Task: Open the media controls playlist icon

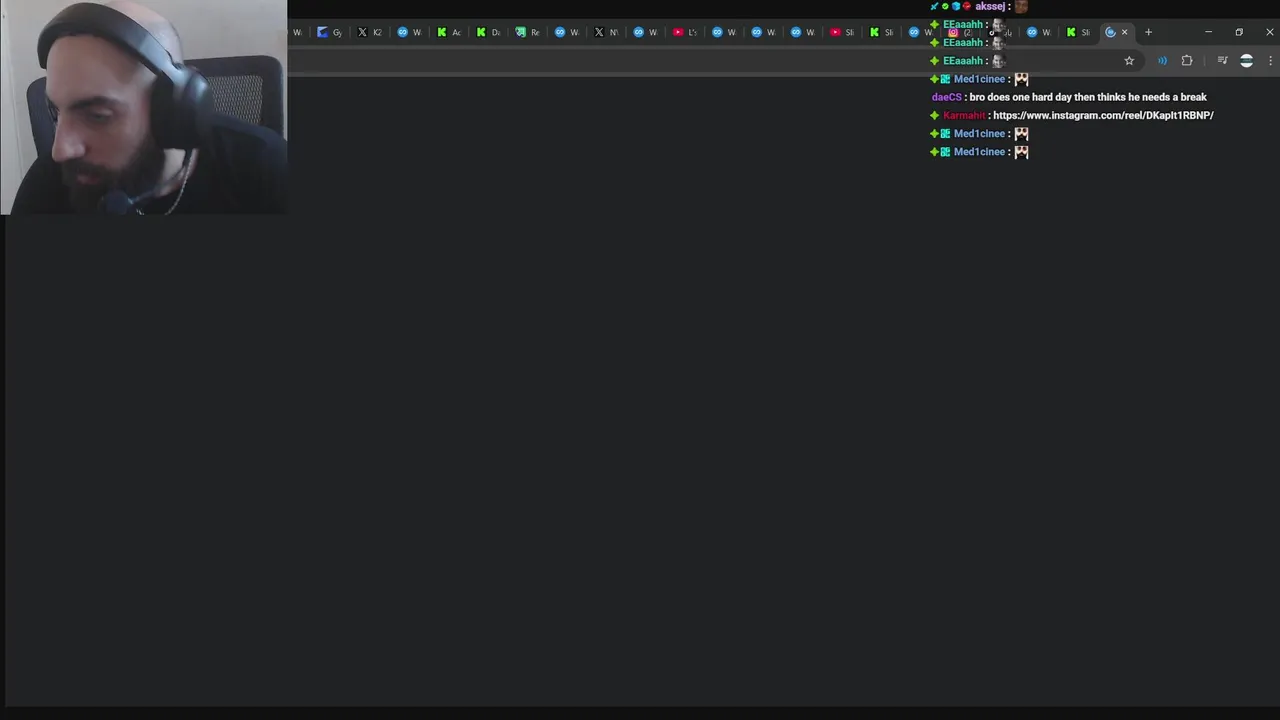Action: [1222, 61]
